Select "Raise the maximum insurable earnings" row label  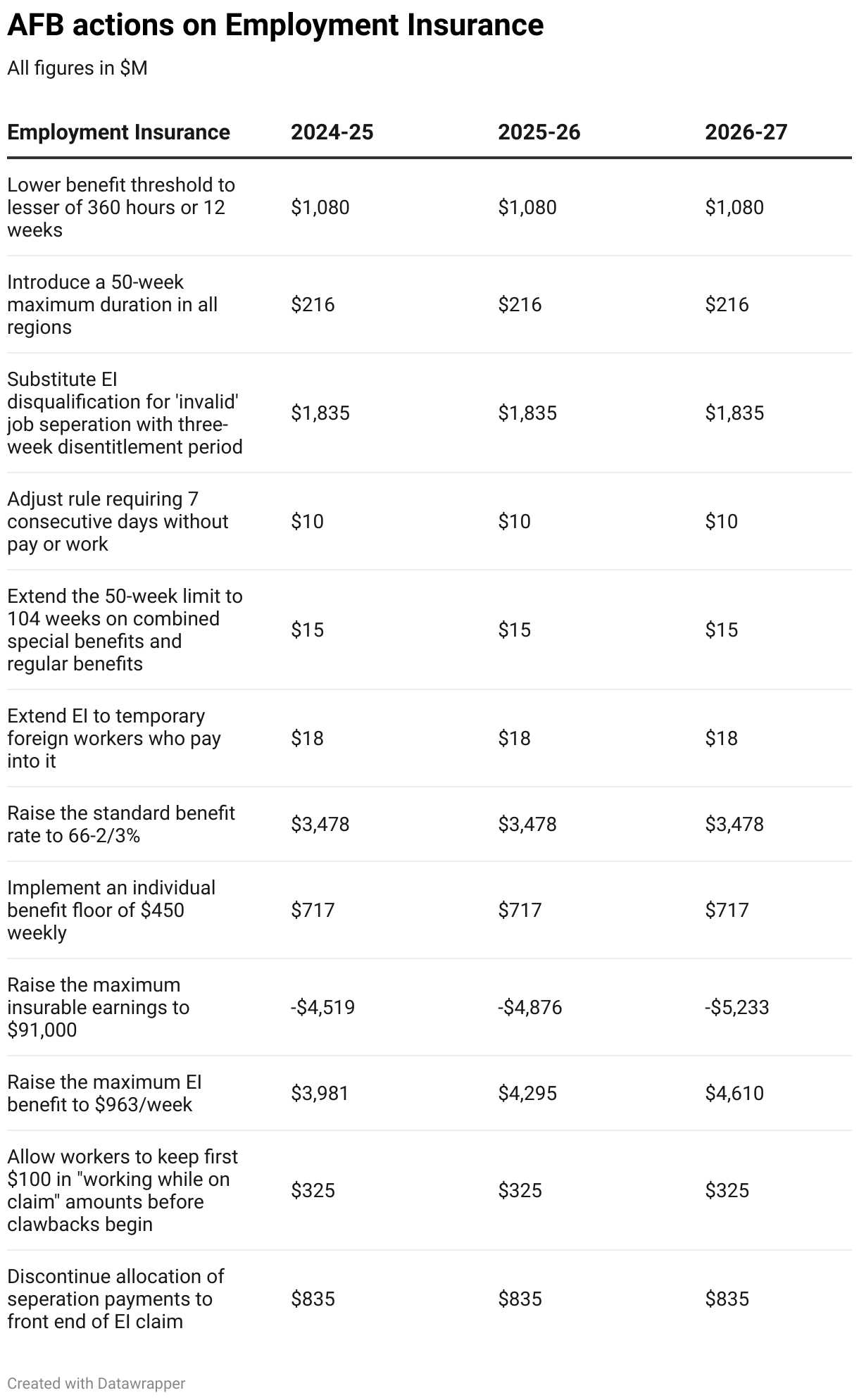pyautogui.click(x=99, y=1007)
